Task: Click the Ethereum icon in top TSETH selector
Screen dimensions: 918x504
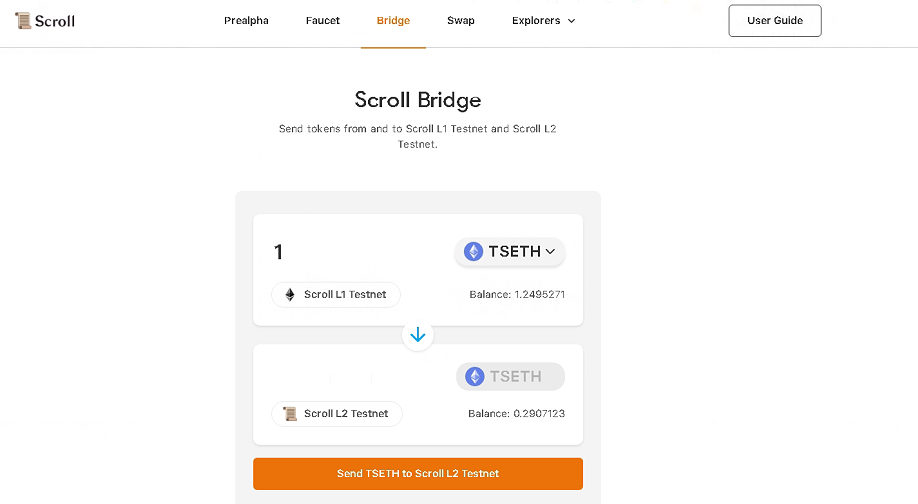Action: pos(473,252)
